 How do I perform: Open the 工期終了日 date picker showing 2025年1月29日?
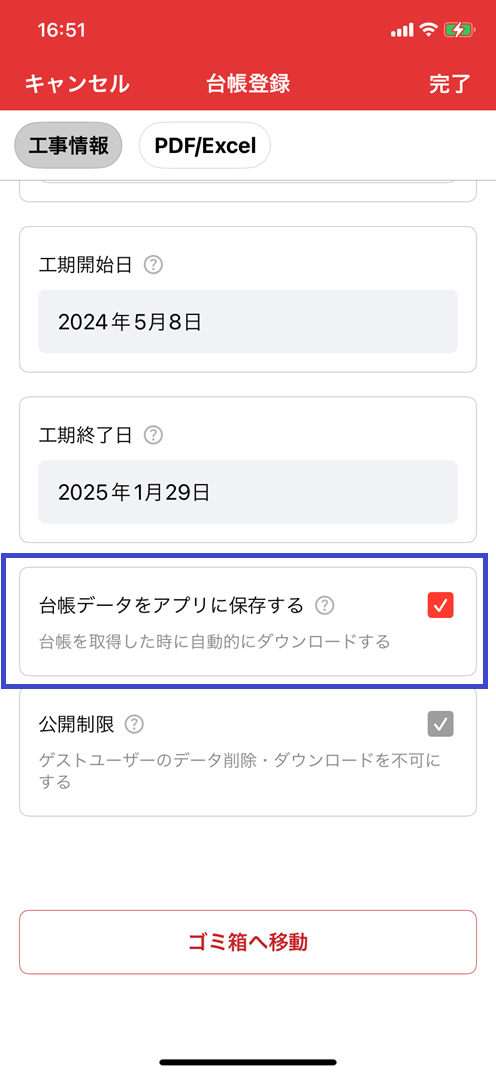click(x=248, y=492)
